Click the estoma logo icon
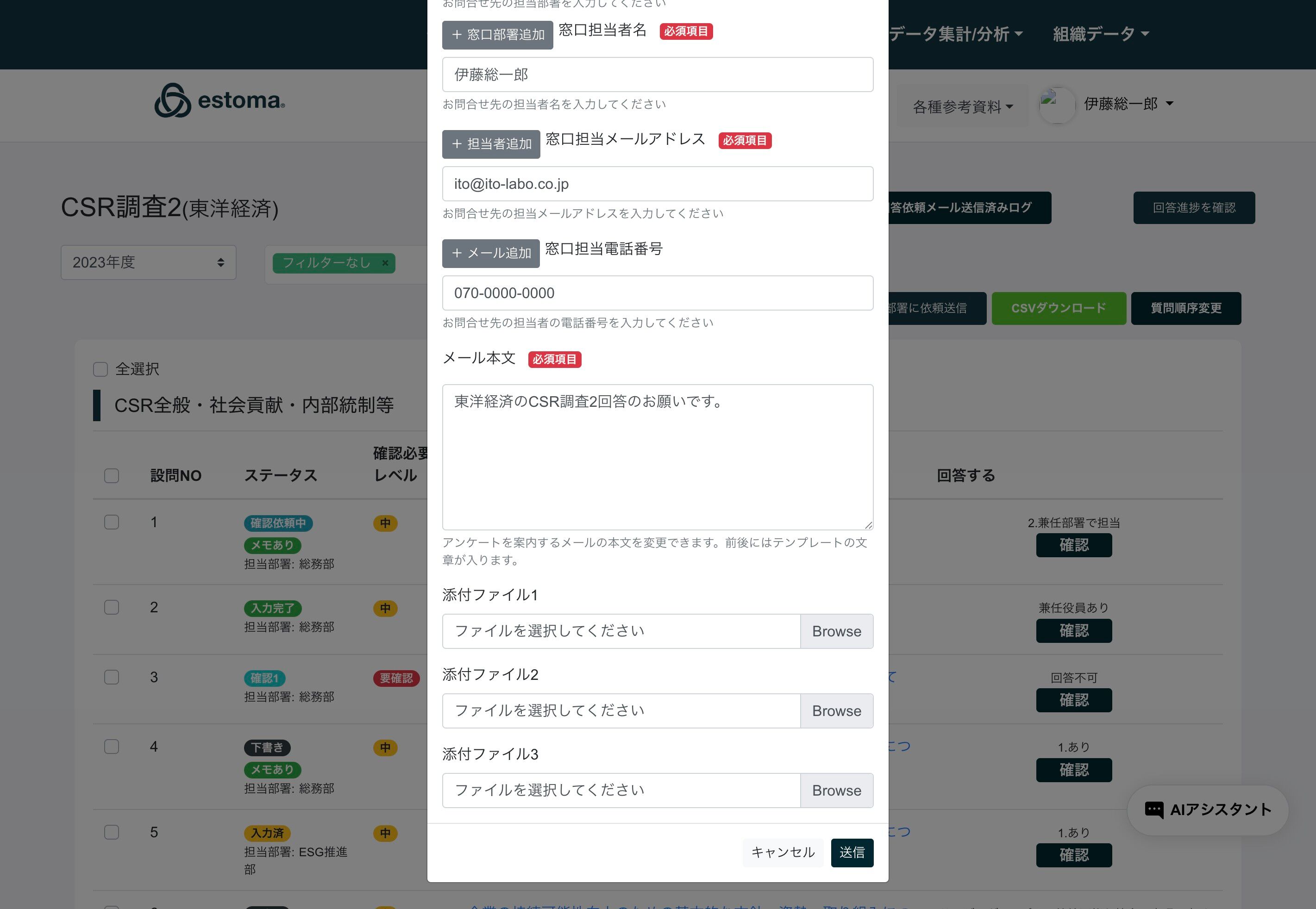This screenshot has width=1316, height=909. point(172,101)
